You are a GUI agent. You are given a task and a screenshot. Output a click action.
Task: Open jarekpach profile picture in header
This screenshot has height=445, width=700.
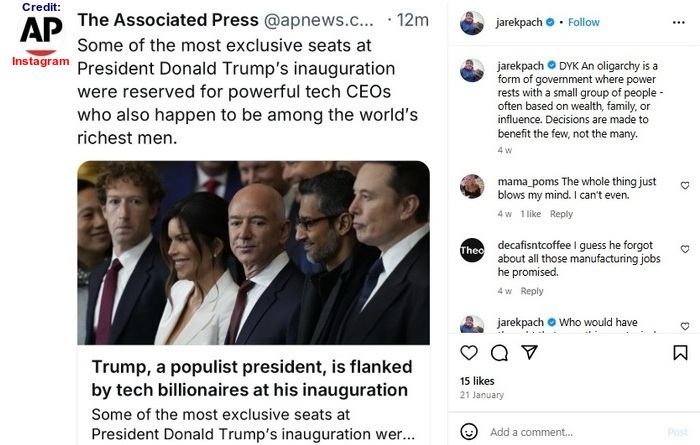(472, 22)
